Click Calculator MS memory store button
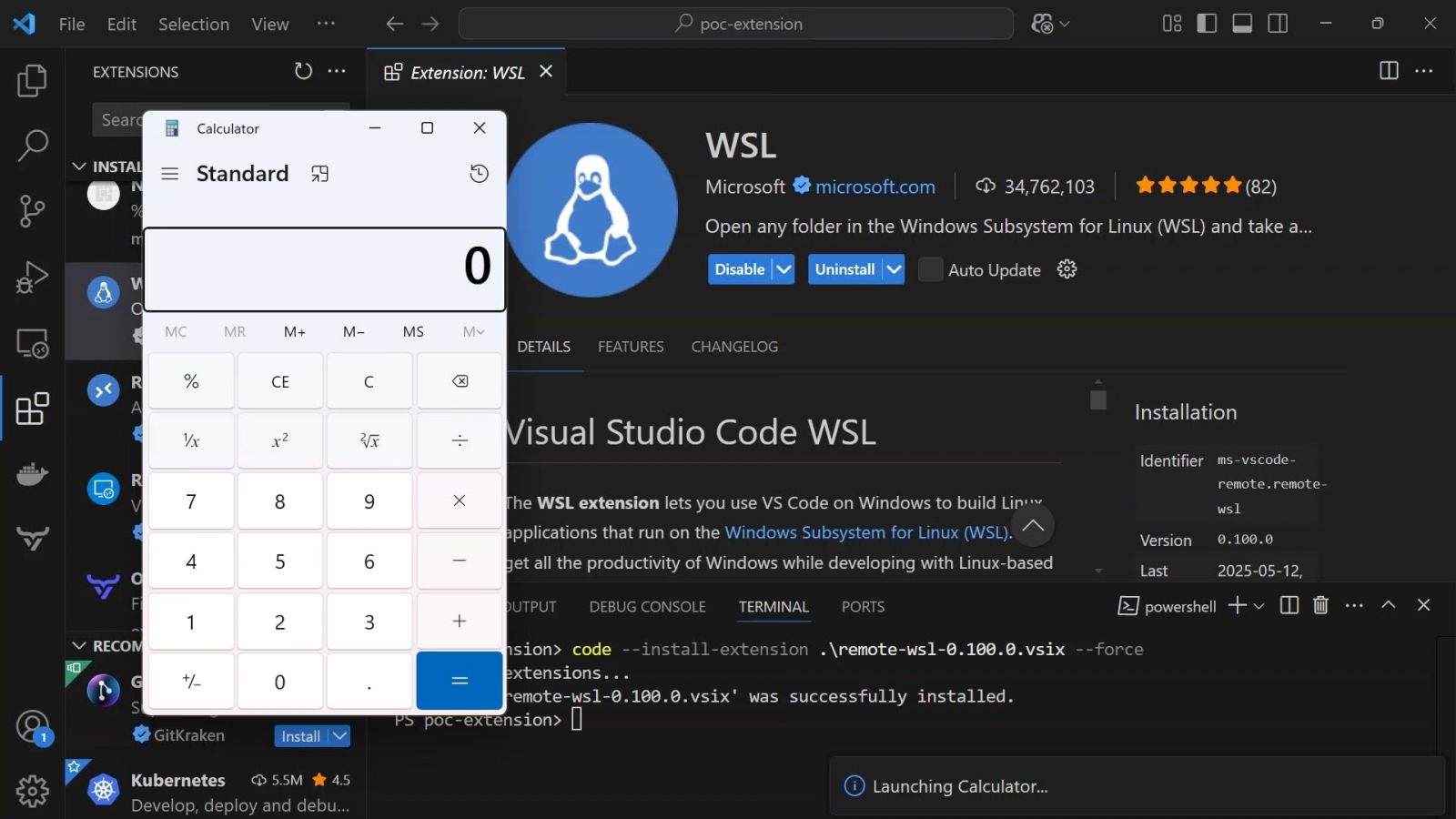Image resolution: width=1456 pixels, height=819 pixels. (x=413, y=331)
